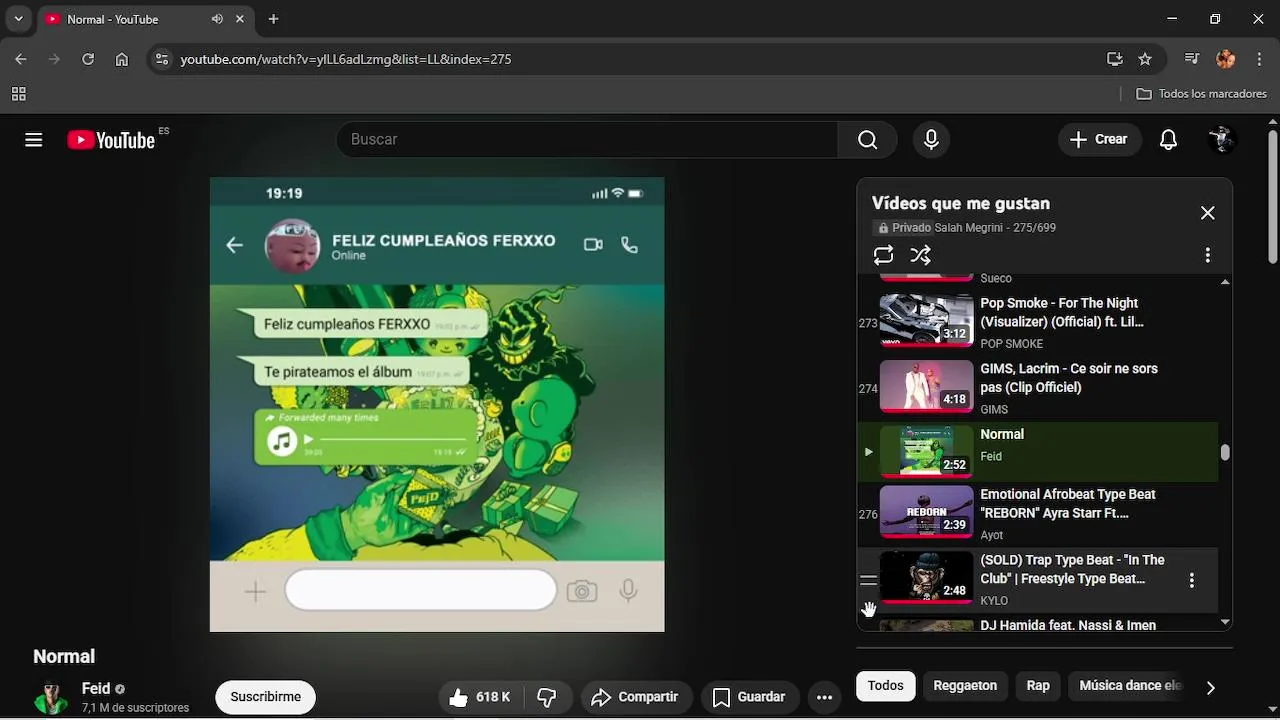Dislike the video
1280x720 pixels.
547,697
